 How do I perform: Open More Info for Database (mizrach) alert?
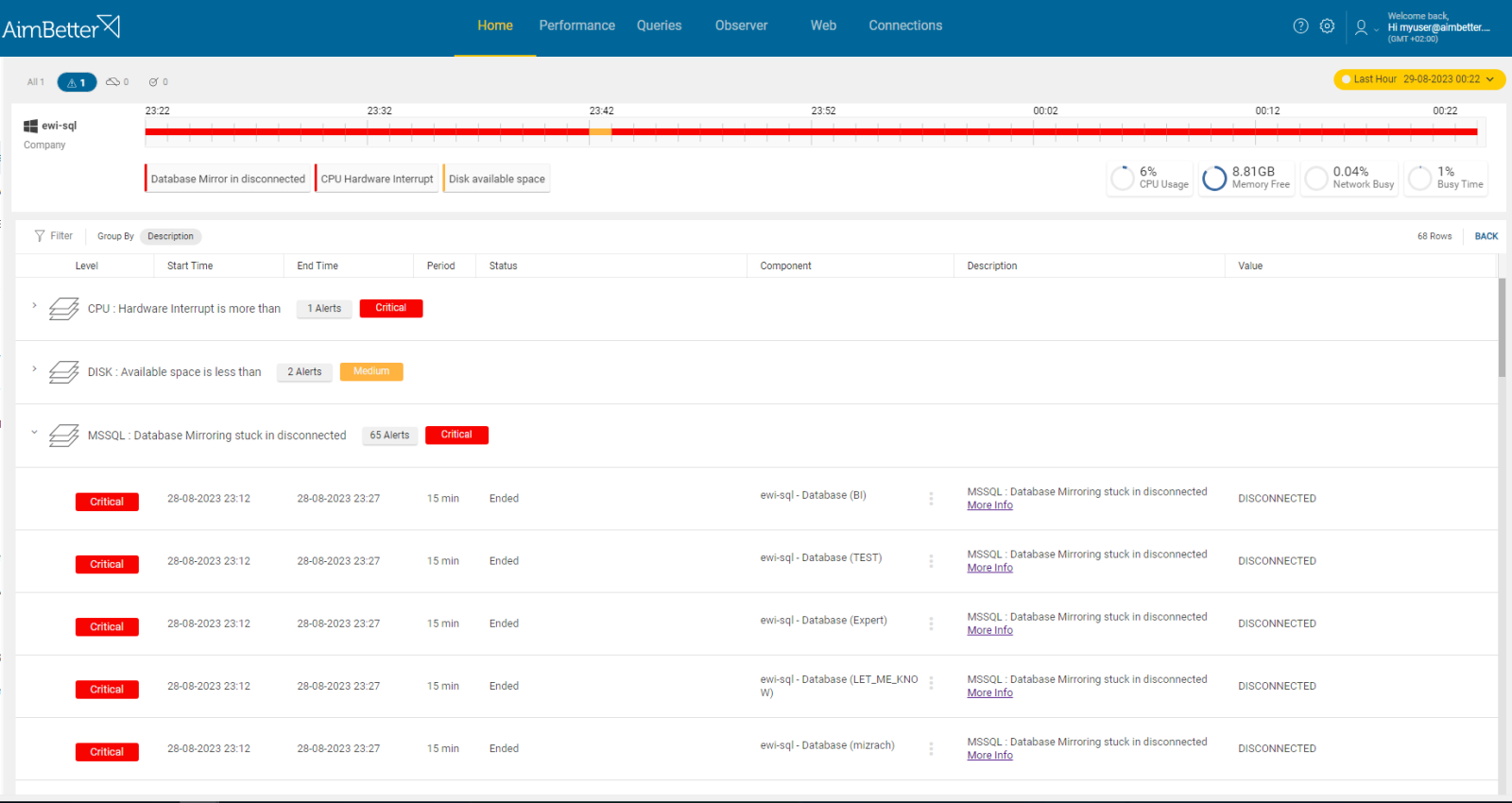[989, 755]
